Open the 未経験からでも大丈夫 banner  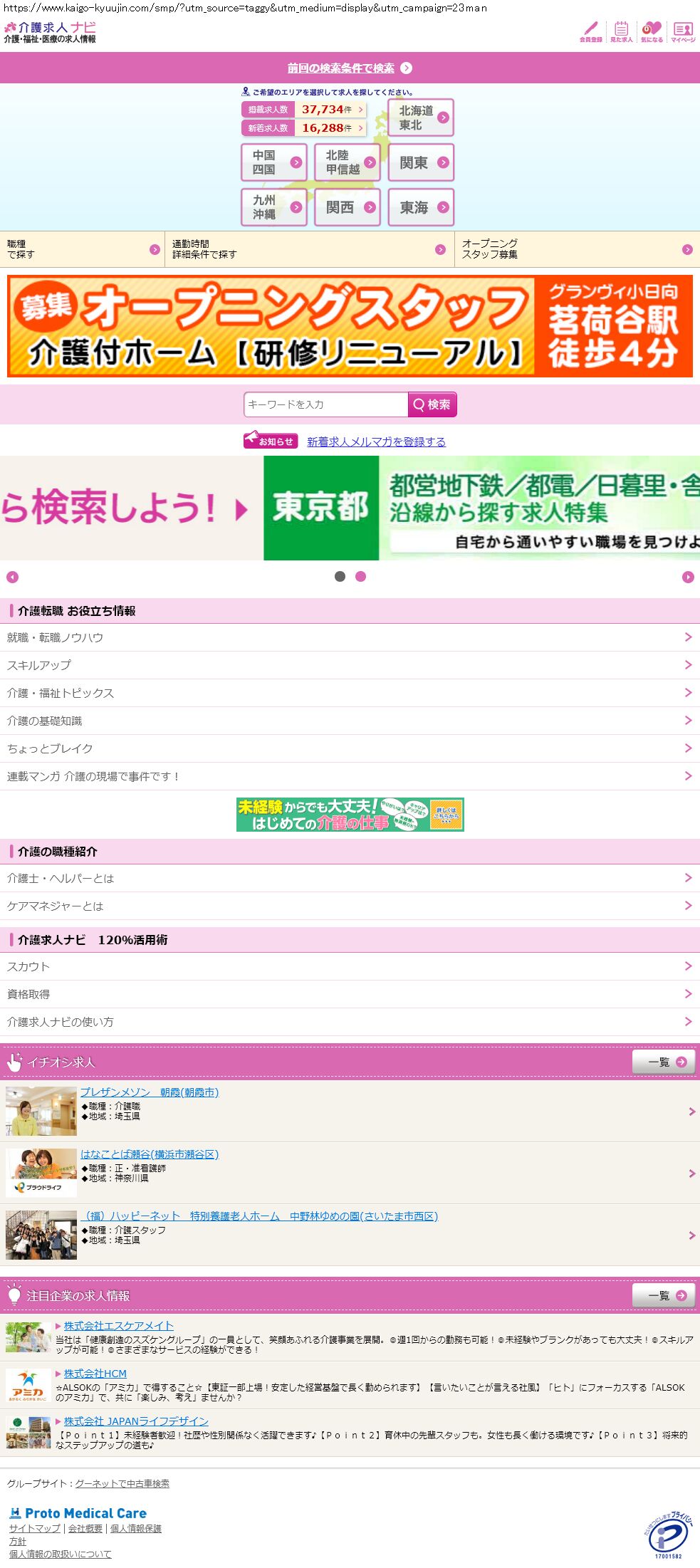[350, 815]
